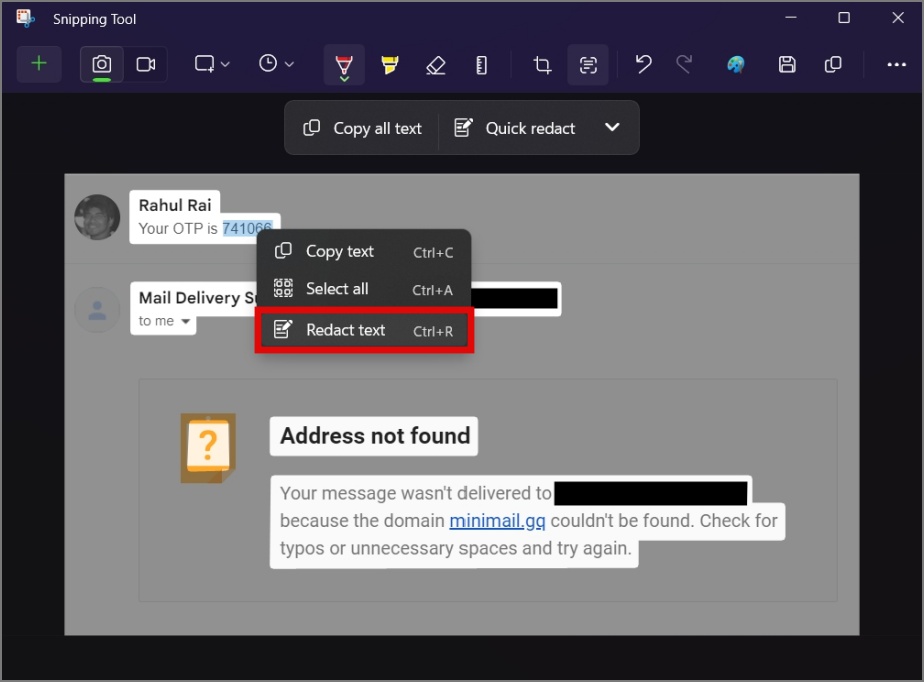Image resolution: width=924 pixels, height=682 pixels.
Task: Open the minimail.gg link
Action: [497, 521]
